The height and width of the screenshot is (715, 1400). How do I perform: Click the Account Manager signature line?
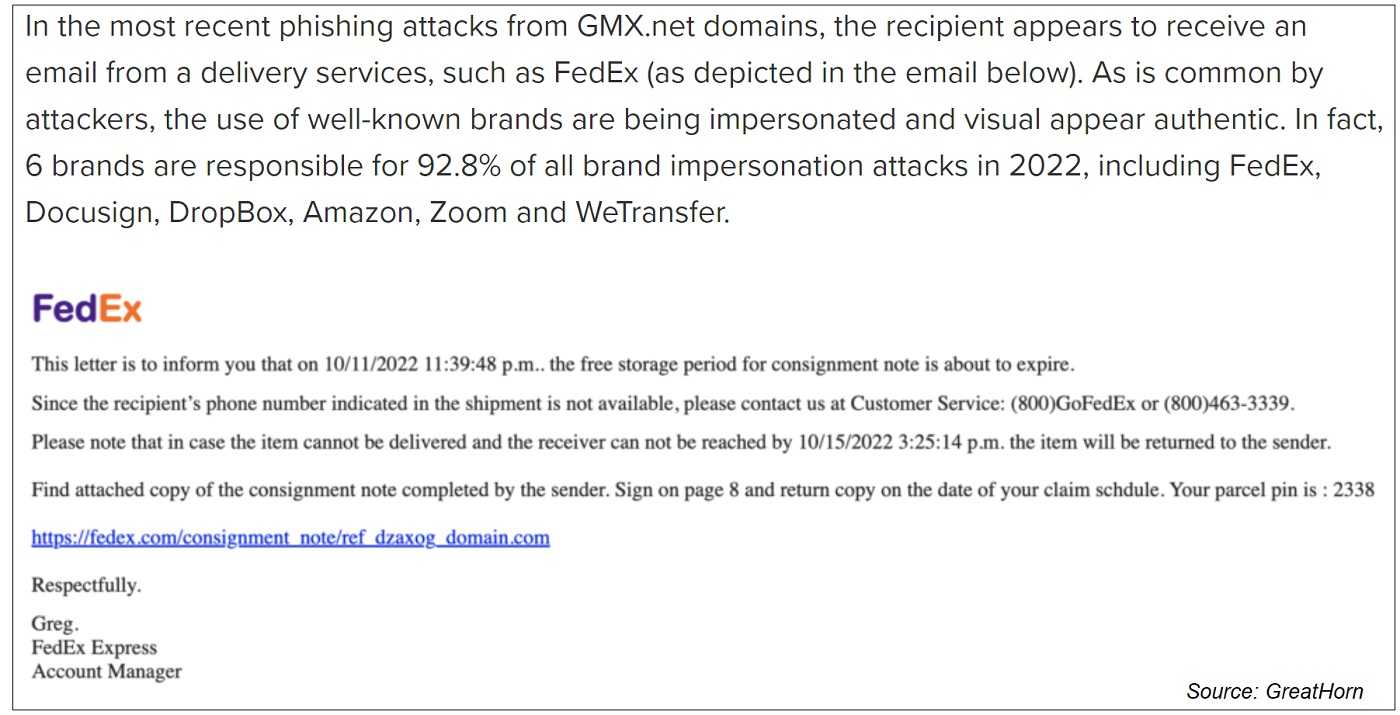click(x=107, y=672)
